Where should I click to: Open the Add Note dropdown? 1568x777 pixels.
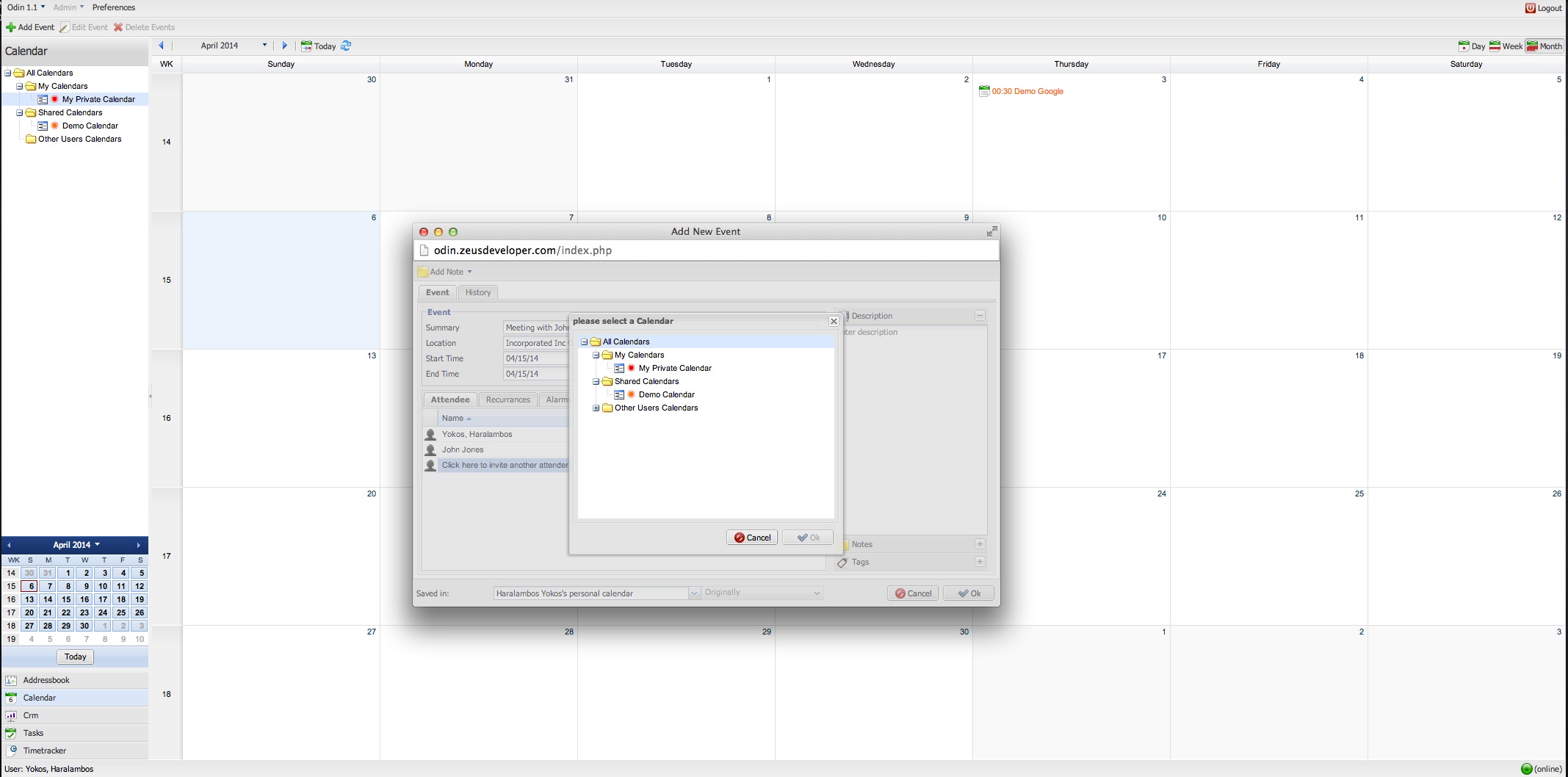pyautogui.click(x=446, y=272)
